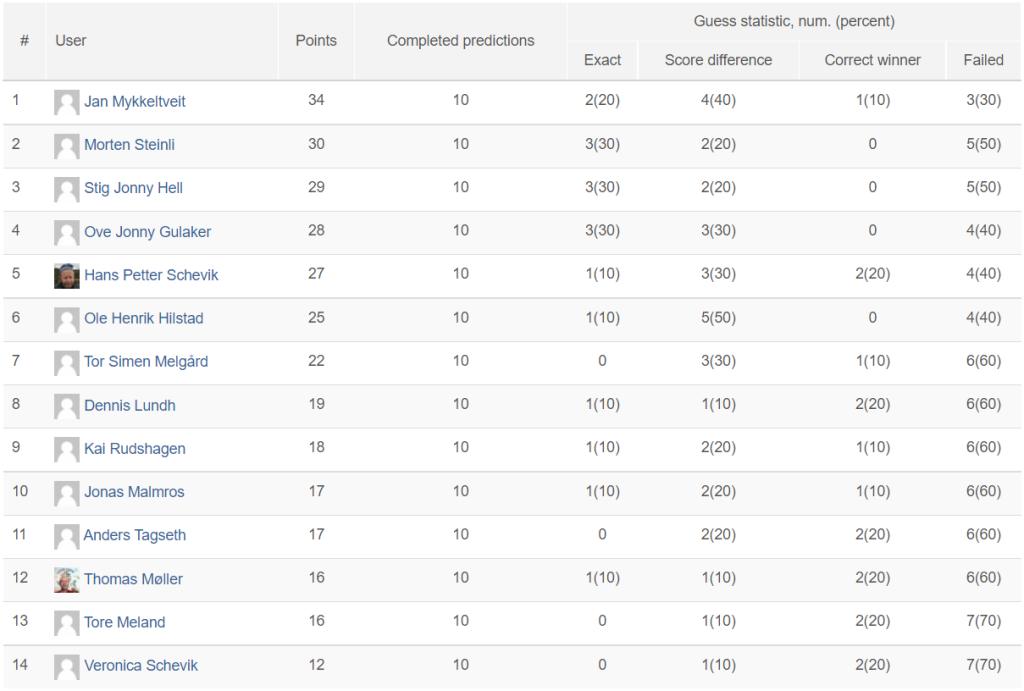Open Ove Jonny Gulaker's profile link
This screenshot has height=691, width=1024.
pos(147,232)
